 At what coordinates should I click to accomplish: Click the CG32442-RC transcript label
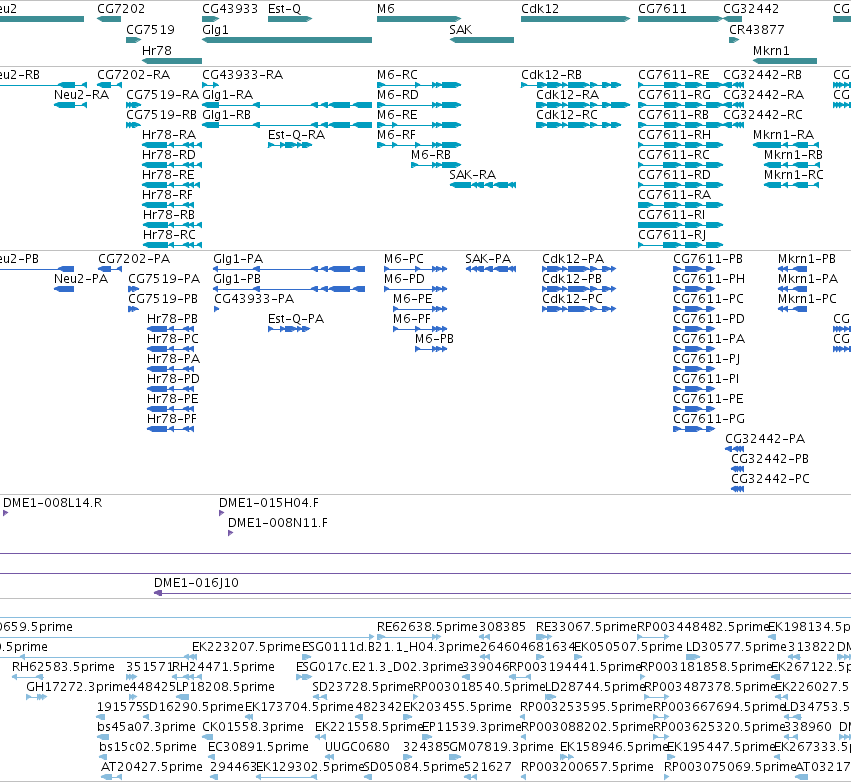coord(763,115)
